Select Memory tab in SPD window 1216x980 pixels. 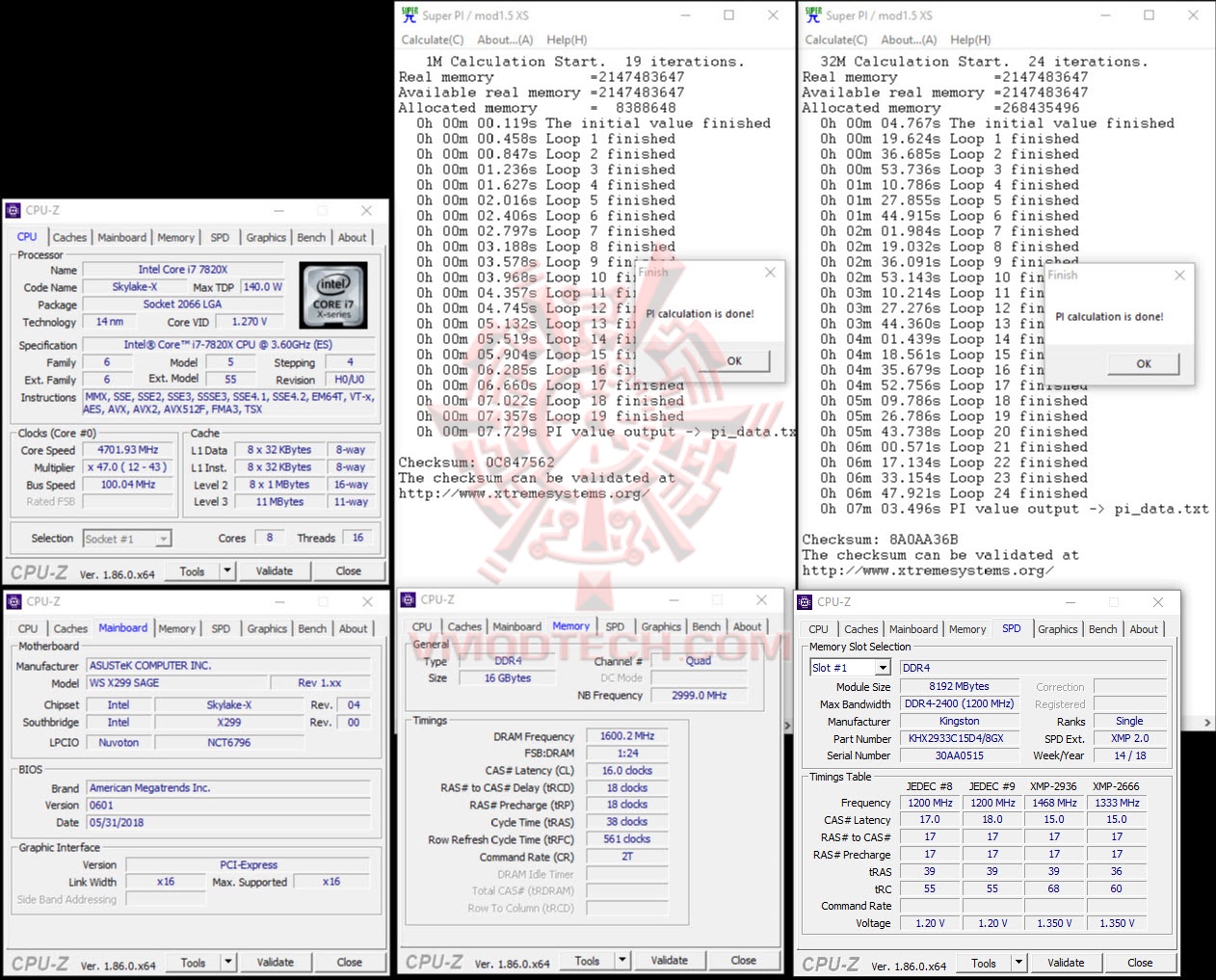[x=967, y=629]
